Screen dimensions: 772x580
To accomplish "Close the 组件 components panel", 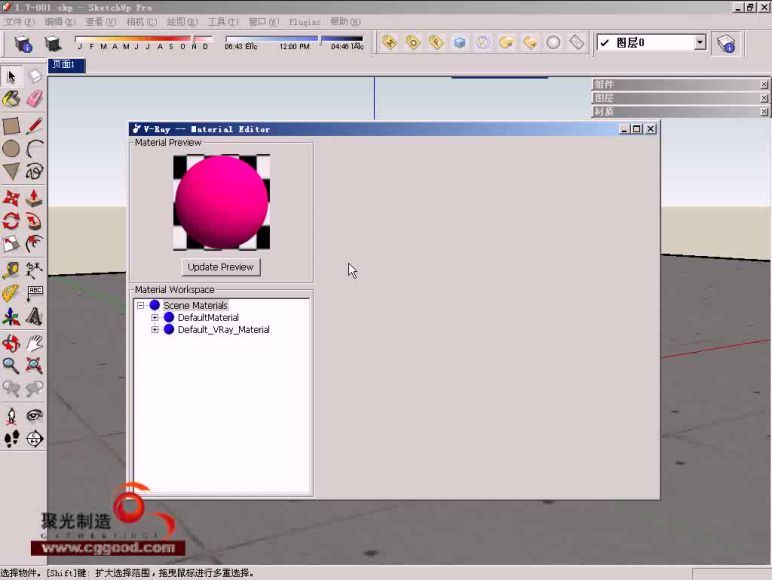I will (x=764, y=84).
